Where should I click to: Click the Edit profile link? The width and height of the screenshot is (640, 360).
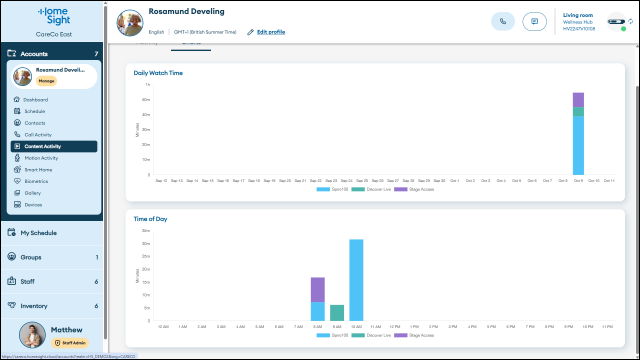[271, 32]
